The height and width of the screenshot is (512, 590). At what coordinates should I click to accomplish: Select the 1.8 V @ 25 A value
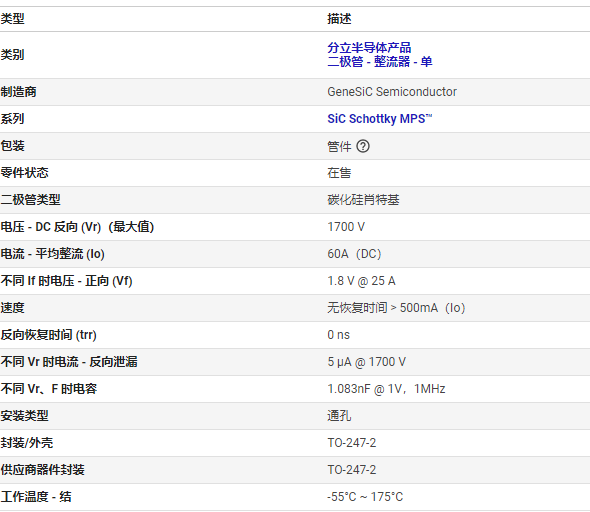tap(361, 281)
